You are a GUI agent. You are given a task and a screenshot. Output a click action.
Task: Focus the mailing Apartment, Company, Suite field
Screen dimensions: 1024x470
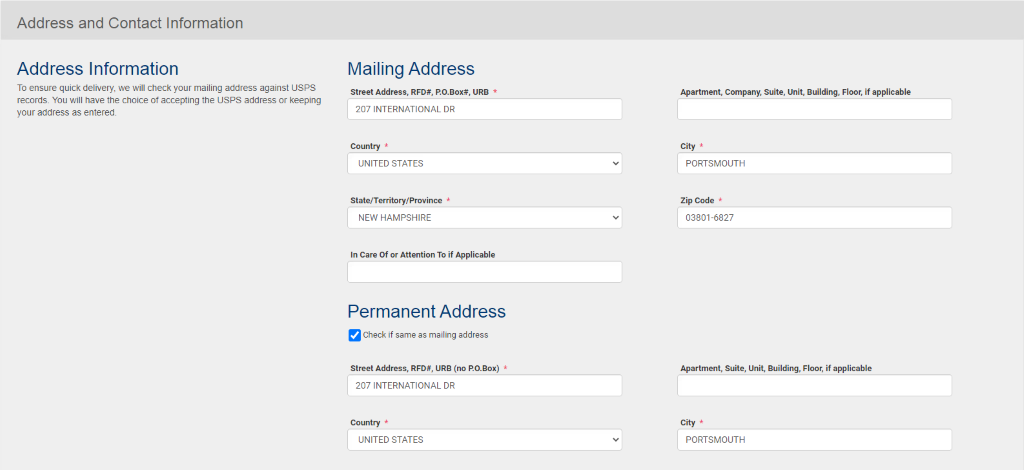(814, 109)
